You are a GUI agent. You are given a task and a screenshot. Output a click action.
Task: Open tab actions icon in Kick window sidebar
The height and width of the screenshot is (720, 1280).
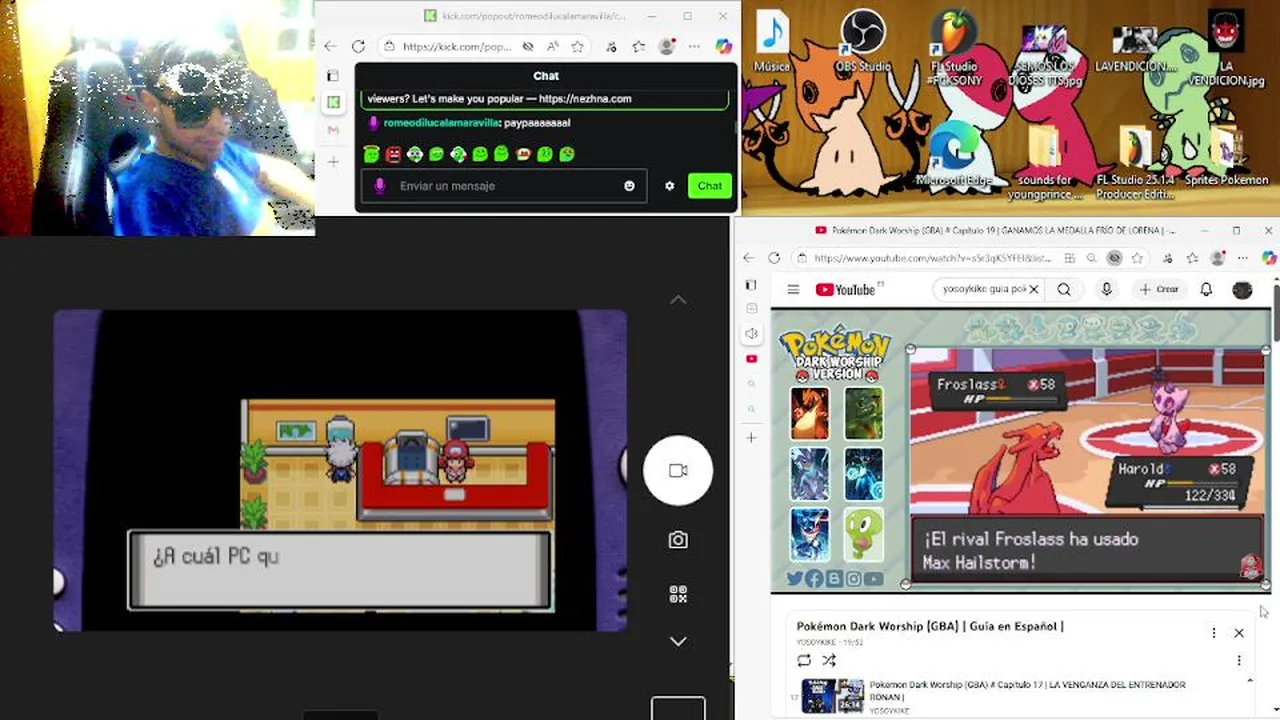click(333, 76)
